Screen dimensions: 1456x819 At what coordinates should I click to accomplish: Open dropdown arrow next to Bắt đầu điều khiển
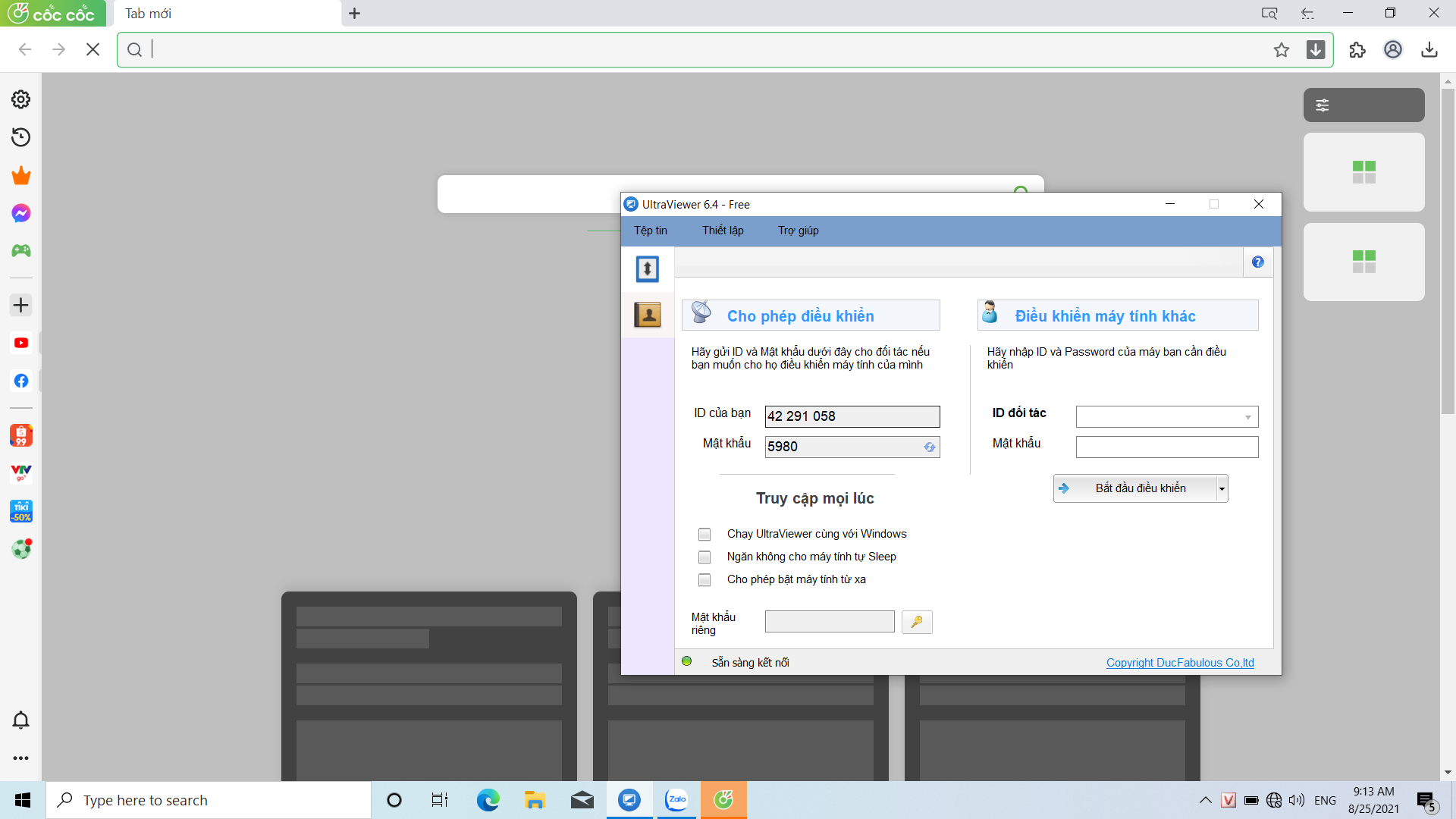click(x=1222, y=489)
